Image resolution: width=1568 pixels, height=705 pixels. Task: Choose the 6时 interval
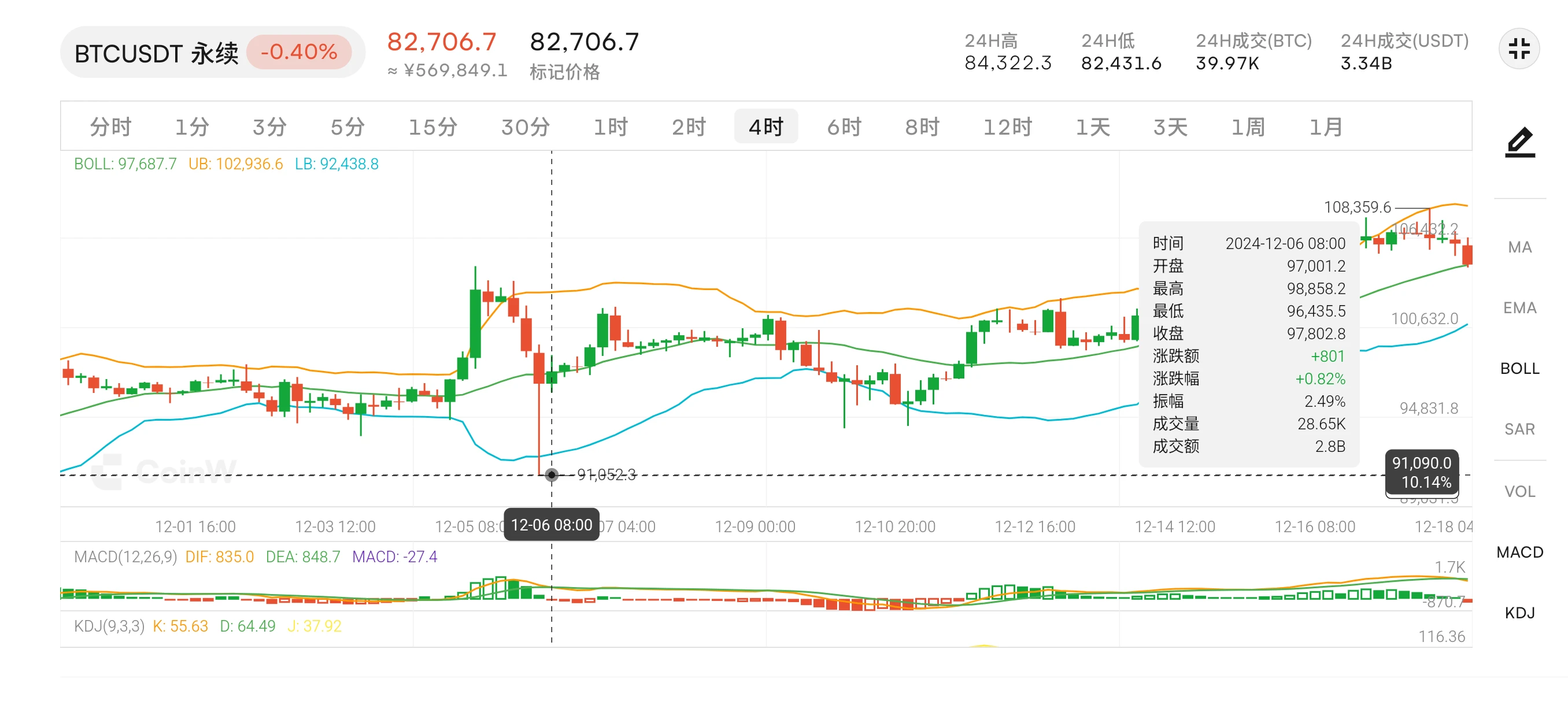point(844,127)
